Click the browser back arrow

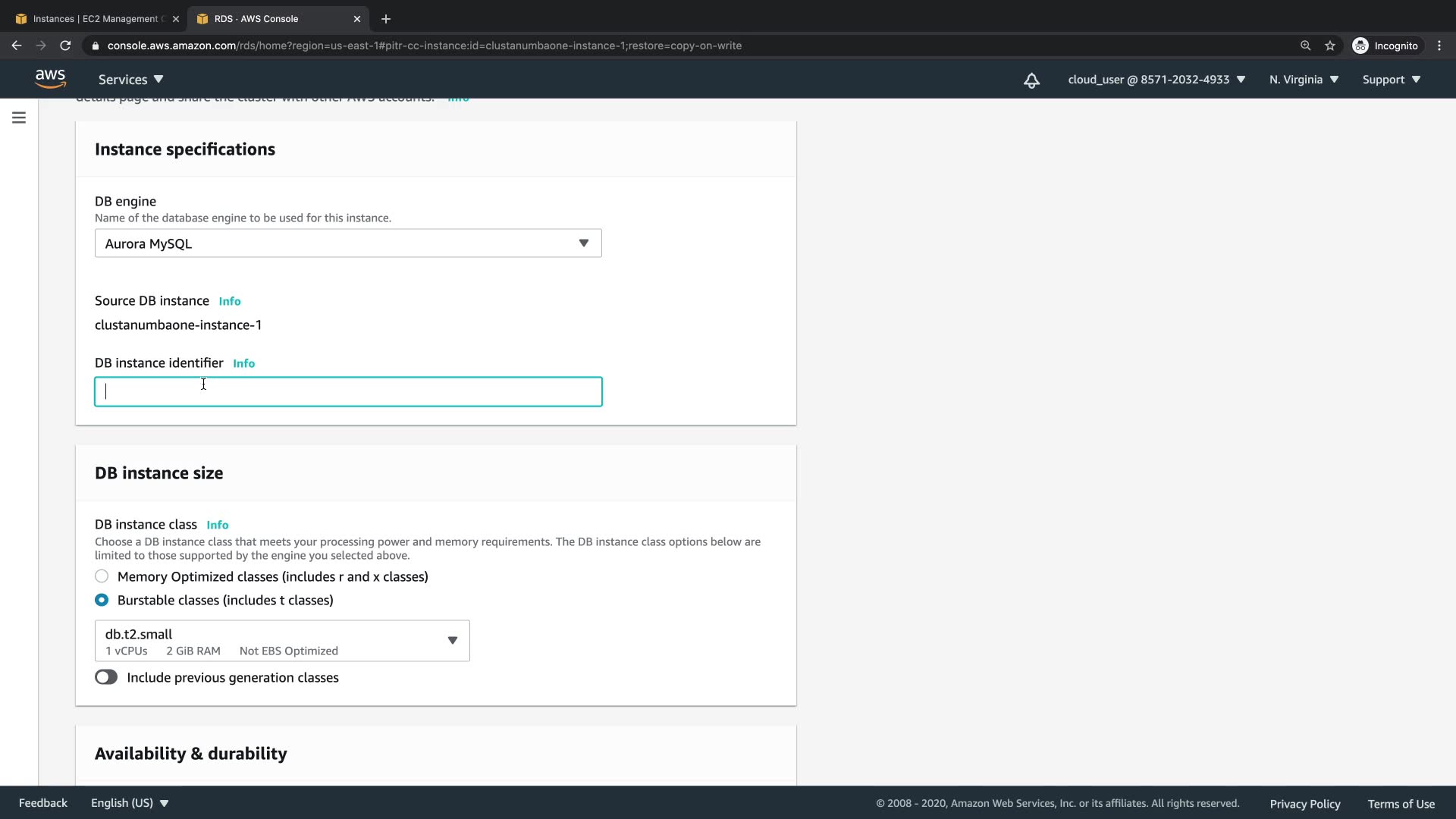pyautogui.click(x=17, y=45)
